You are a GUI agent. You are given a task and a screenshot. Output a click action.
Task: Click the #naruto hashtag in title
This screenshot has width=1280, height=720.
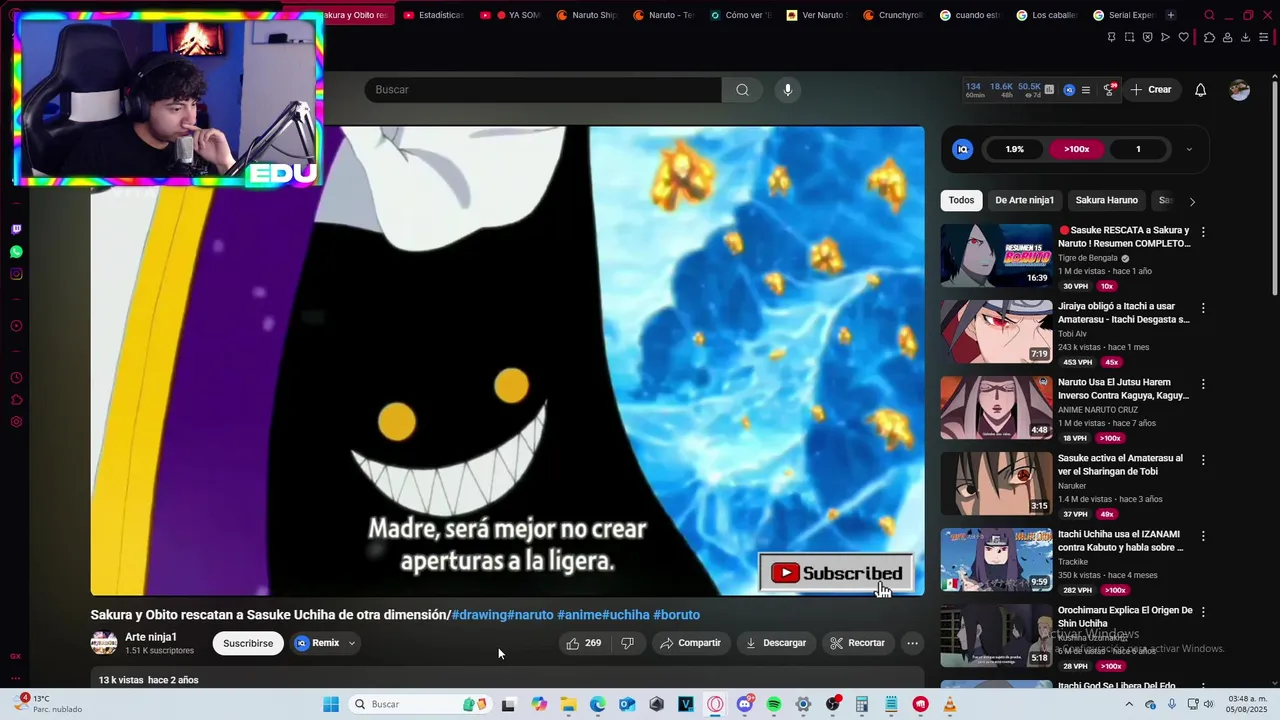pos(530,615)
